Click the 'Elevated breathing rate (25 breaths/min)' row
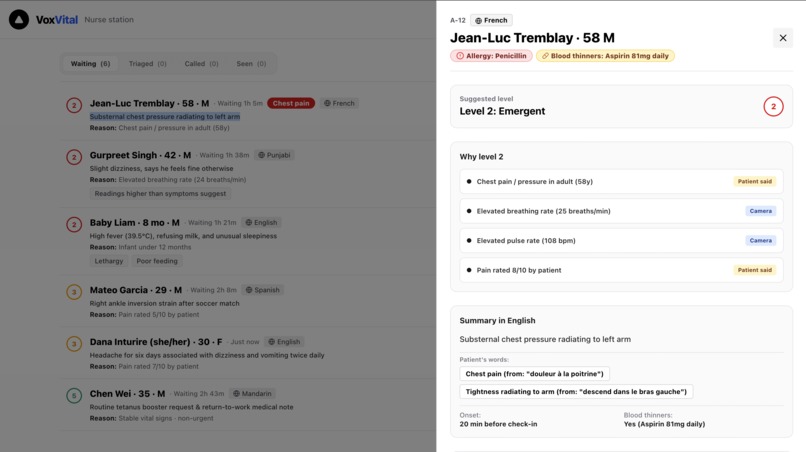 (621, 211)
